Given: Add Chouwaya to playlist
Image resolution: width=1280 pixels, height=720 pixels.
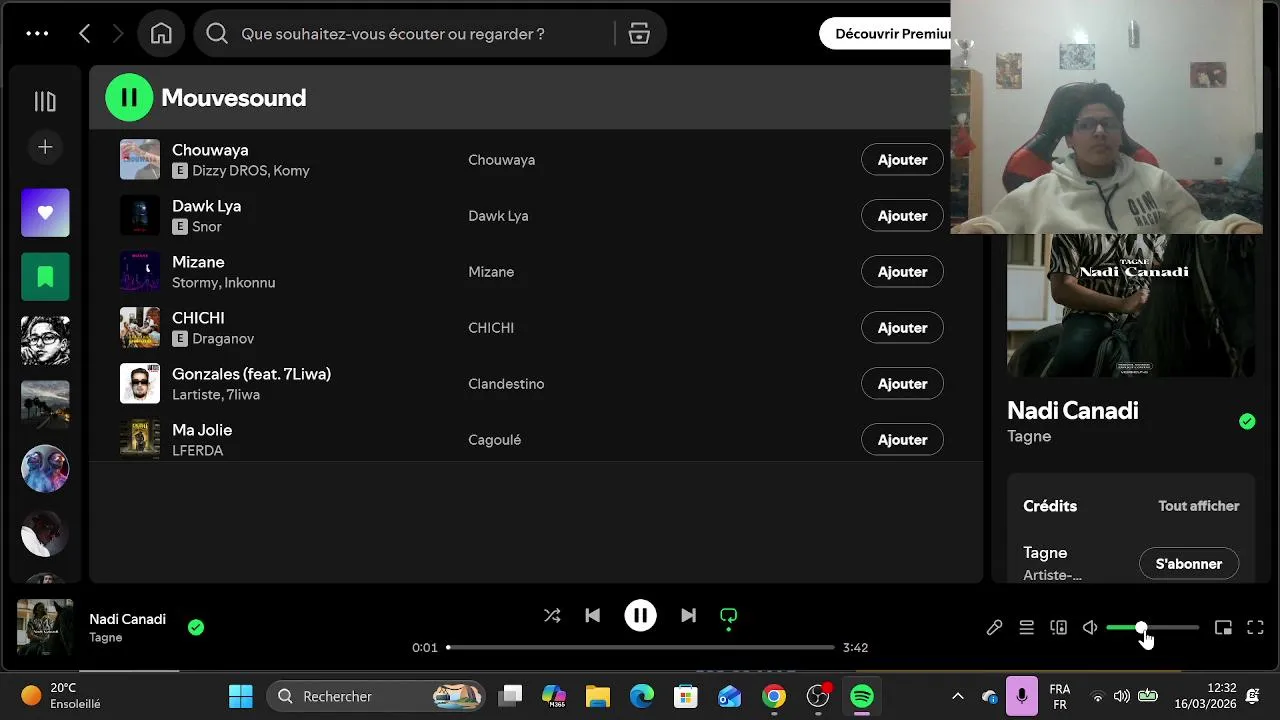Looking at the screenshot, I should coord(902,160).
